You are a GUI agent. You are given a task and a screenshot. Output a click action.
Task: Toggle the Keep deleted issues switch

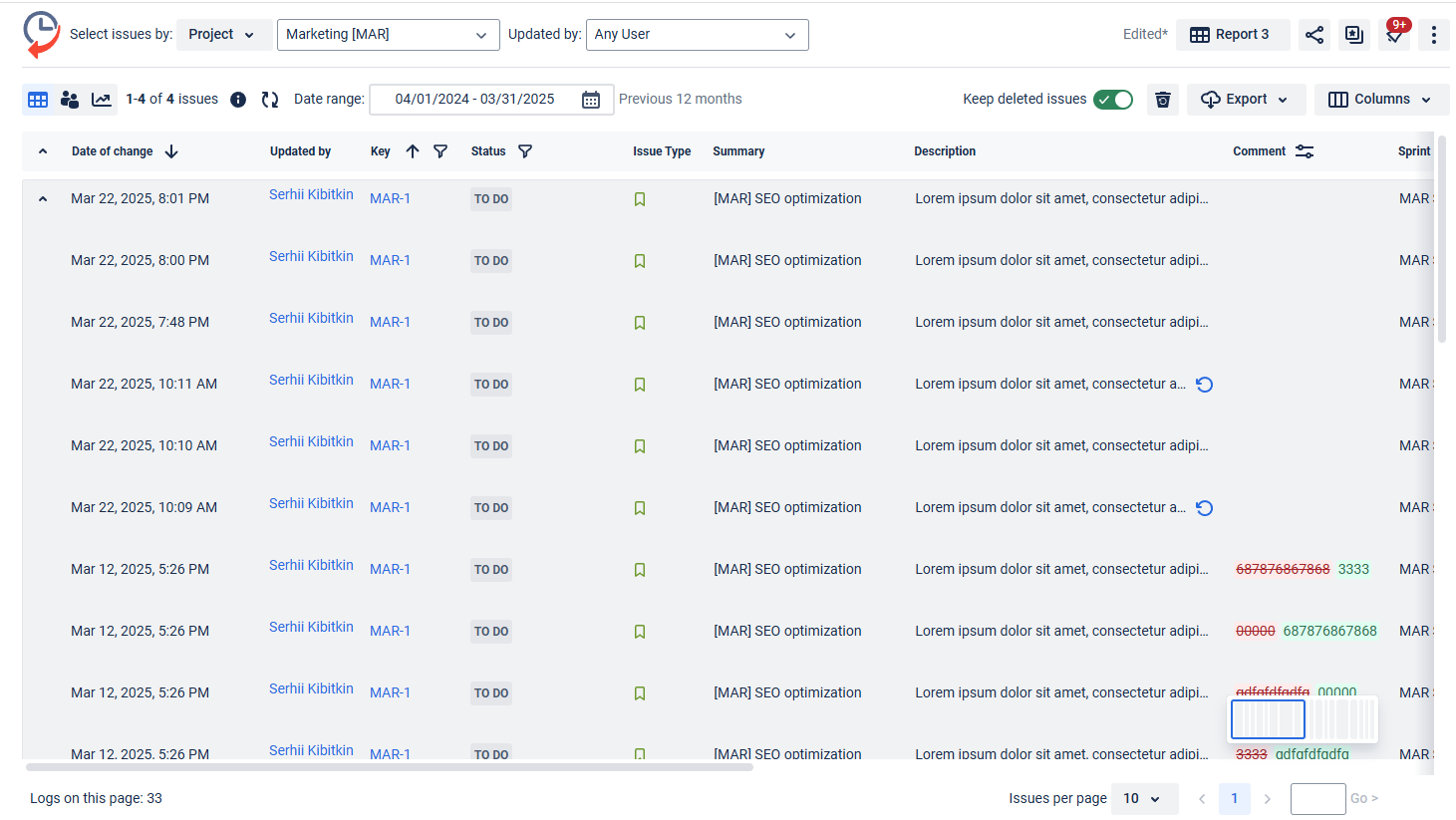point(1113,100)
